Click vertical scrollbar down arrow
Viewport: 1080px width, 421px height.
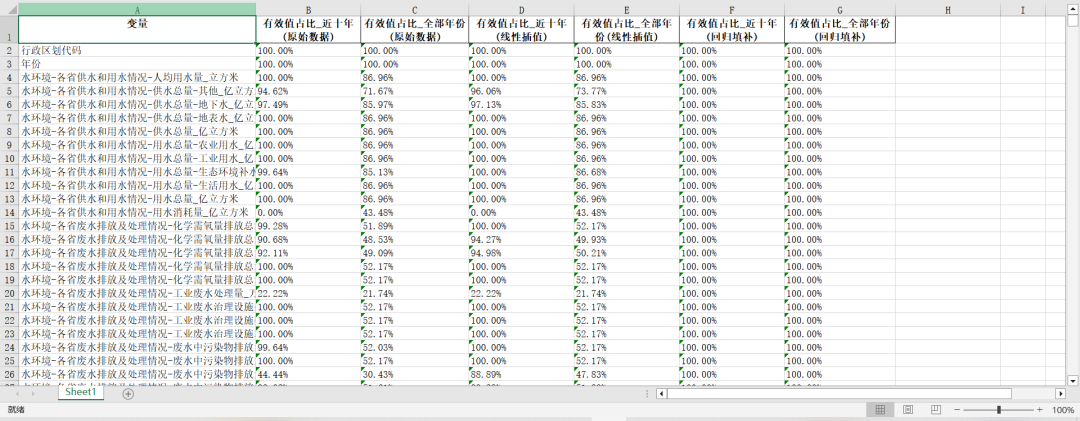pyautogui.click(x=1073, y=380)
